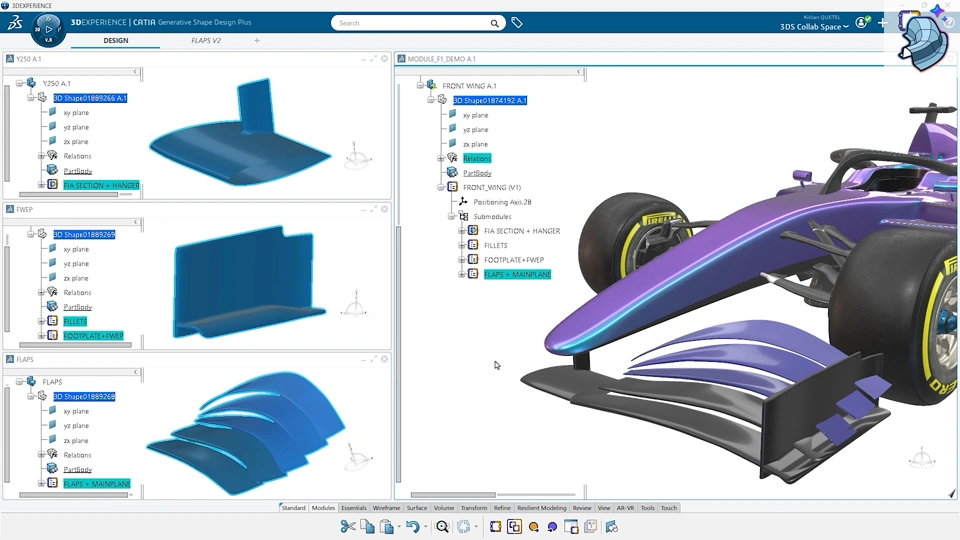
Task: Expand FOOTPLATE+FWEP node in FWEP tree
Action: [41, 336]
